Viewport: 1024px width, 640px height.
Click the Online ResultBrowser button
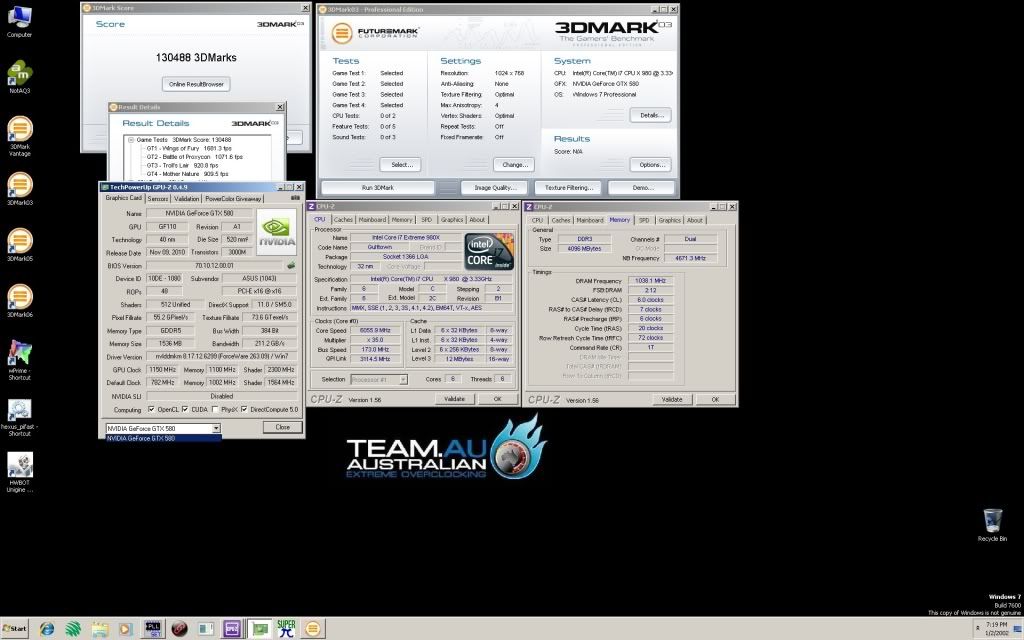tap(196, 84)
